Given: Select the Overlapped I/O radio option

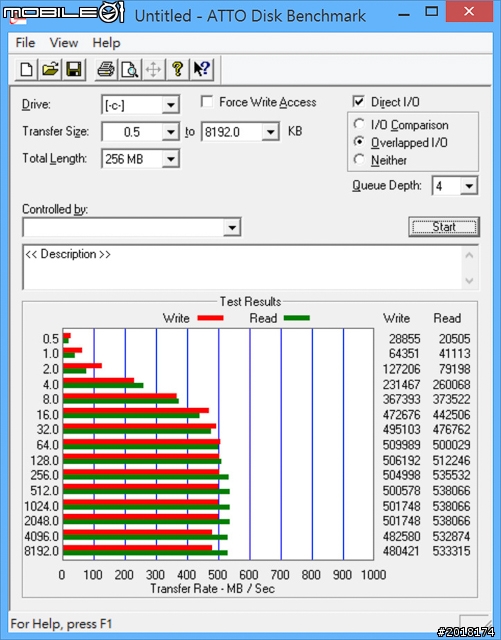Looking at the screenshot, I should 359,142.
